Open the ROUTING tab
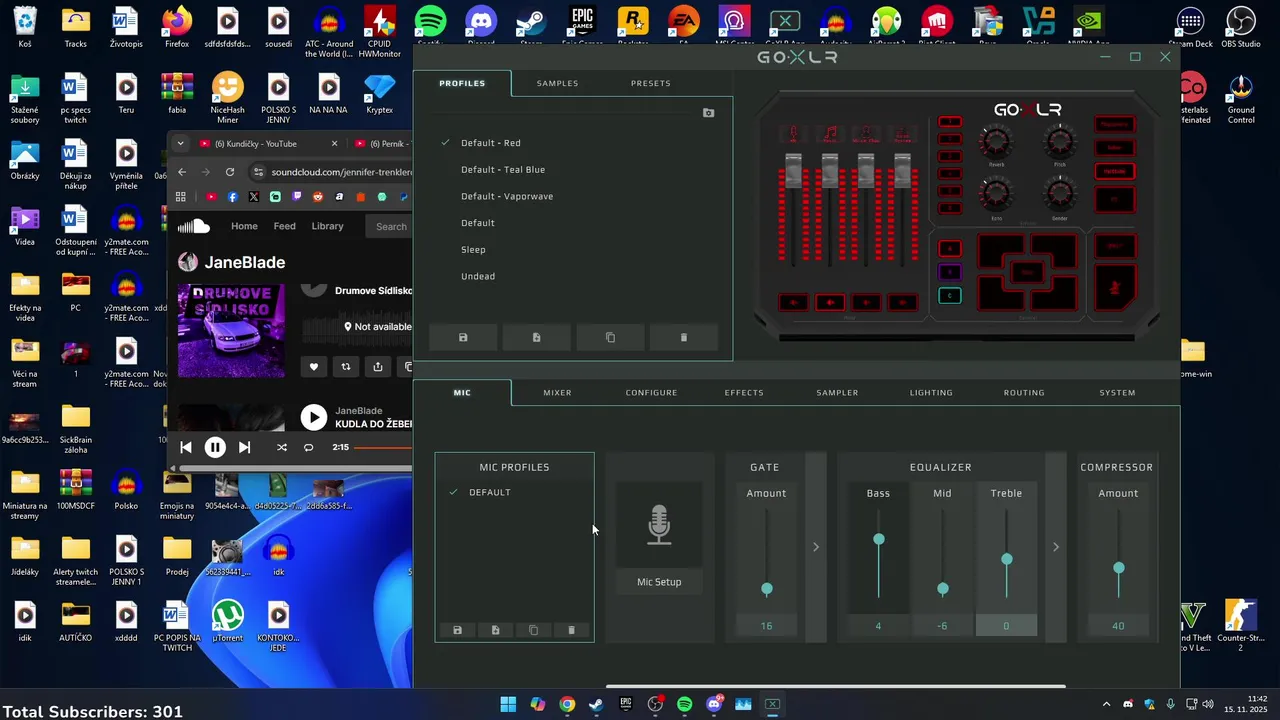The image size is (1280, 720). click(x=1024, y=393)
